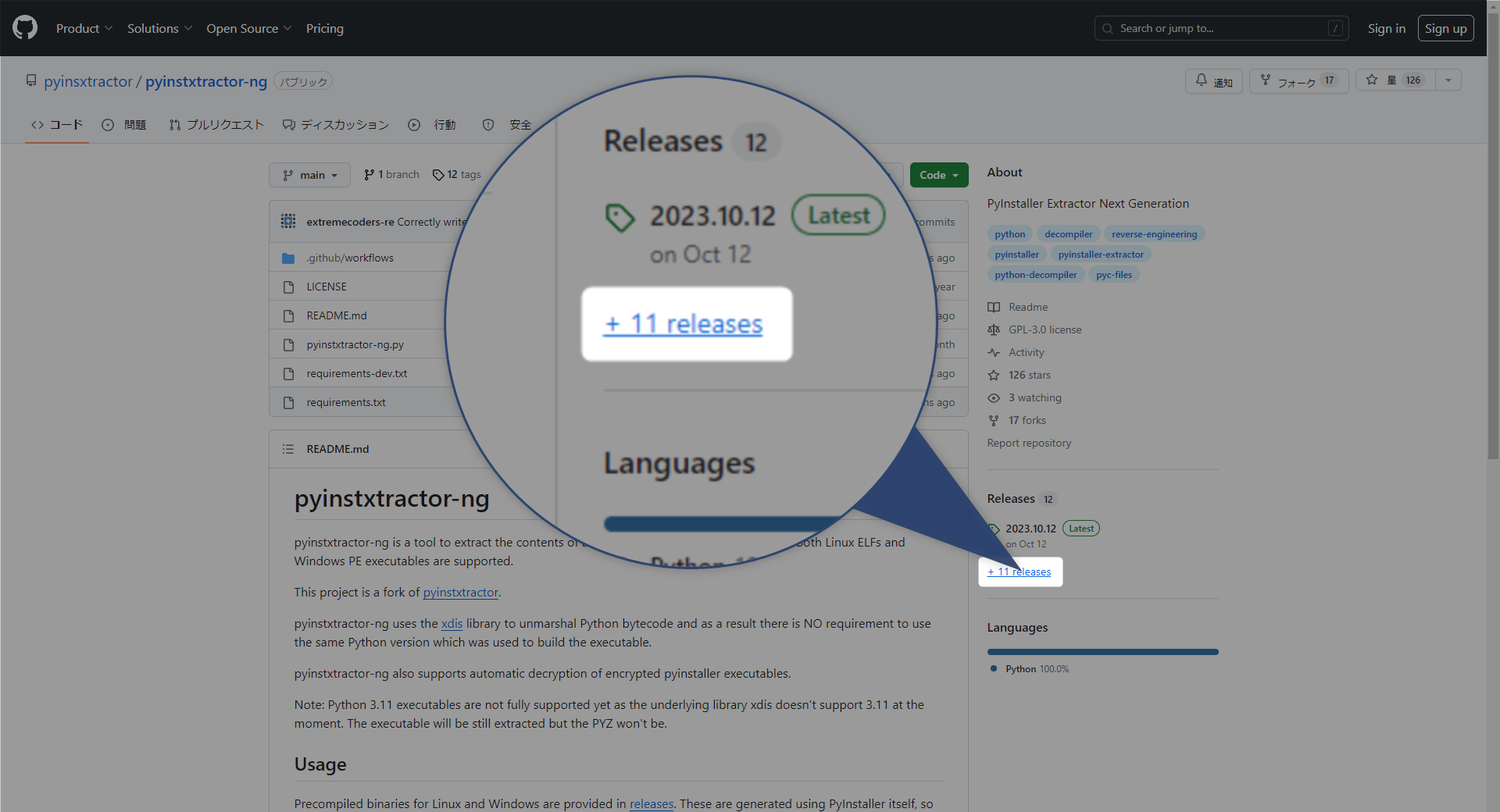The height and width of the screenshot is (812, 1500).
Task: Click the extremecoders-re avatar icon
Action: pos(288,222)
